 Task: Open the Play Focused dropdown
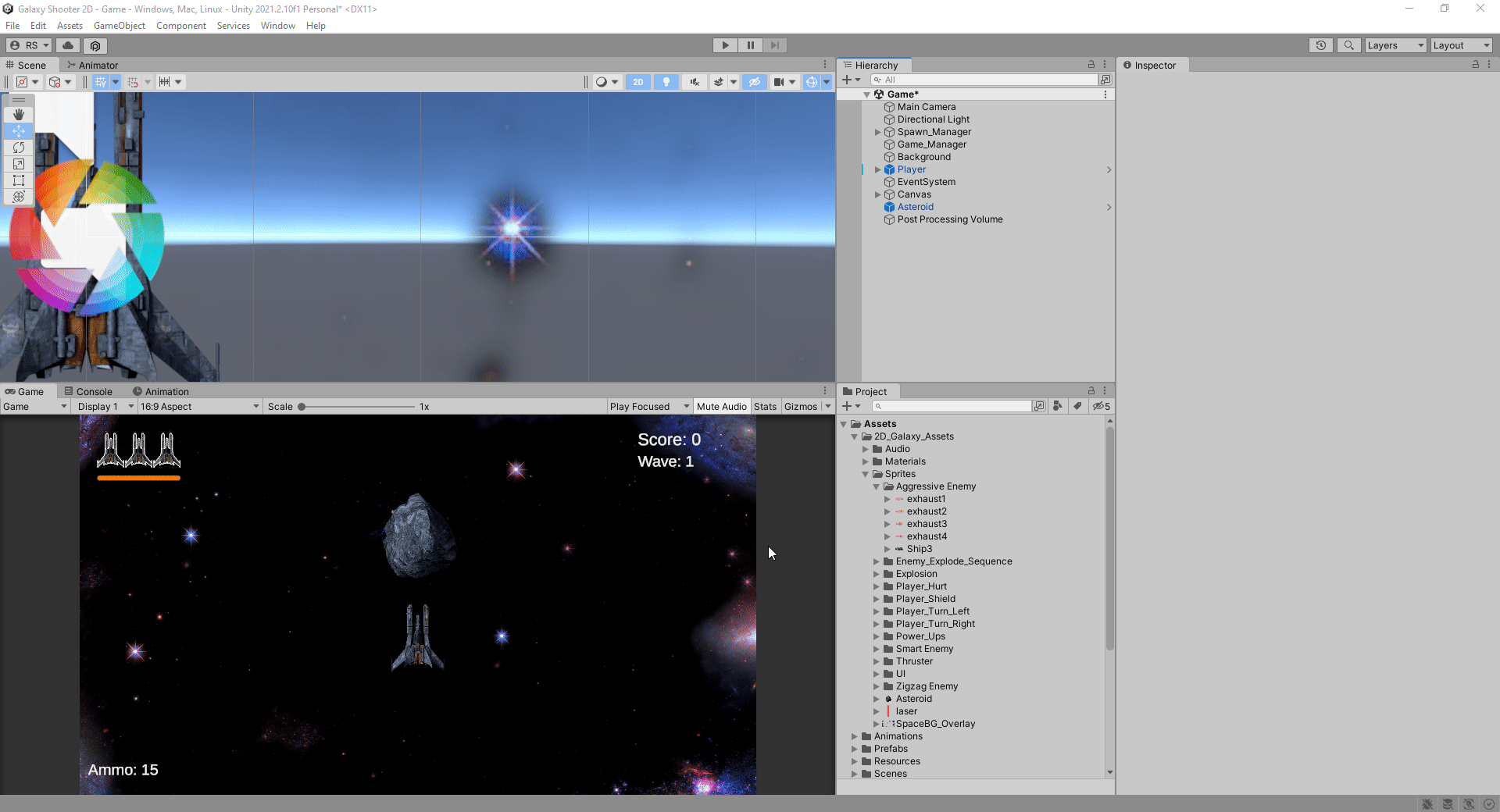(649, 406)
